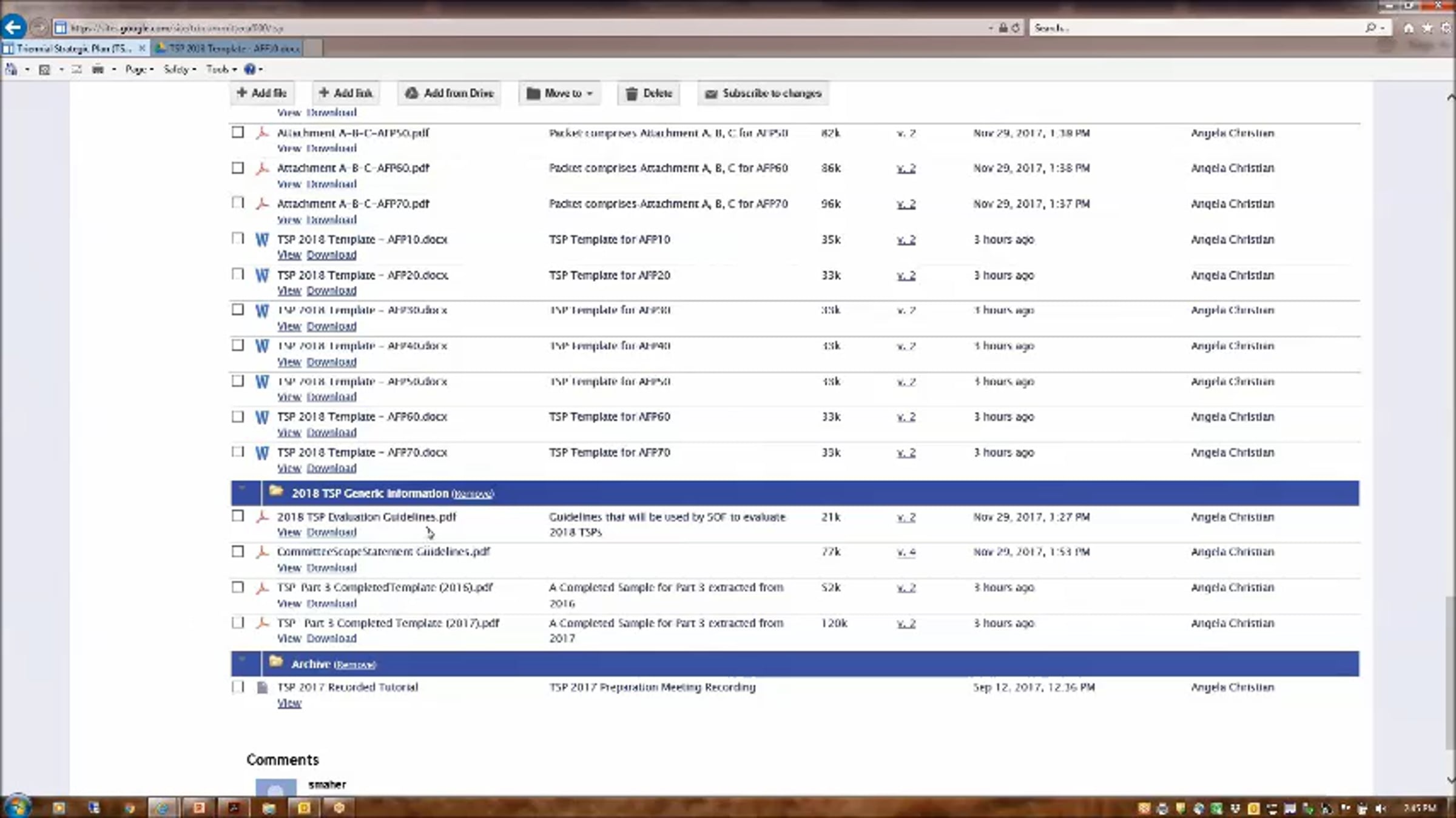Open the command bar Help icon
This screenshot has height=818, width=1456.
pyautogui.click(x=249, y=69)
